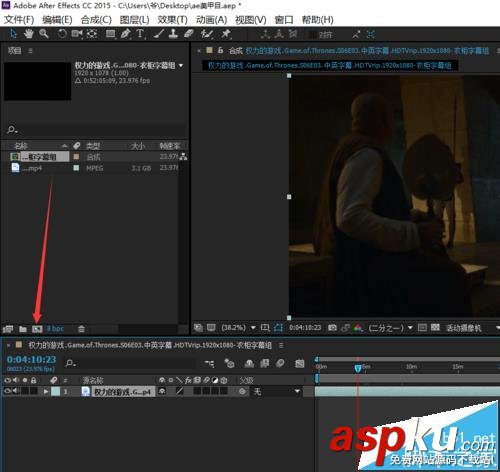Click the viewer timecode 0:04:10:23
This screenshot has height=472, width=500.
pos(305,328)
